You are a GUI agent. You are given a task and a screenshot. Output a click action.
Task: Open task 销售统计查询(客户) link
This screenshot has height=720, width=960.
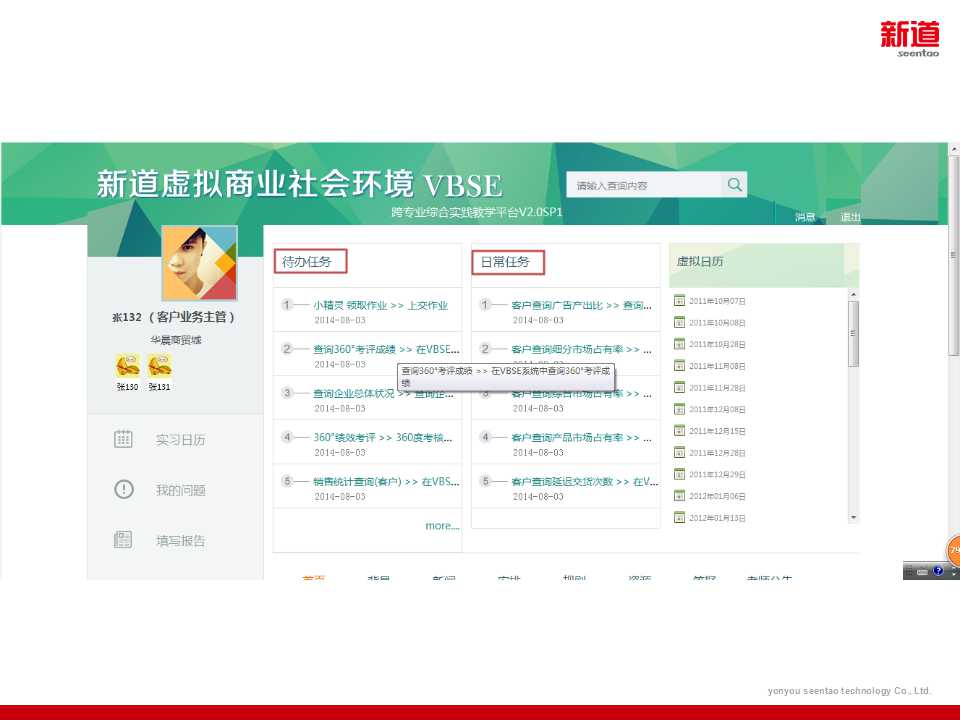[x=386, y=481]
